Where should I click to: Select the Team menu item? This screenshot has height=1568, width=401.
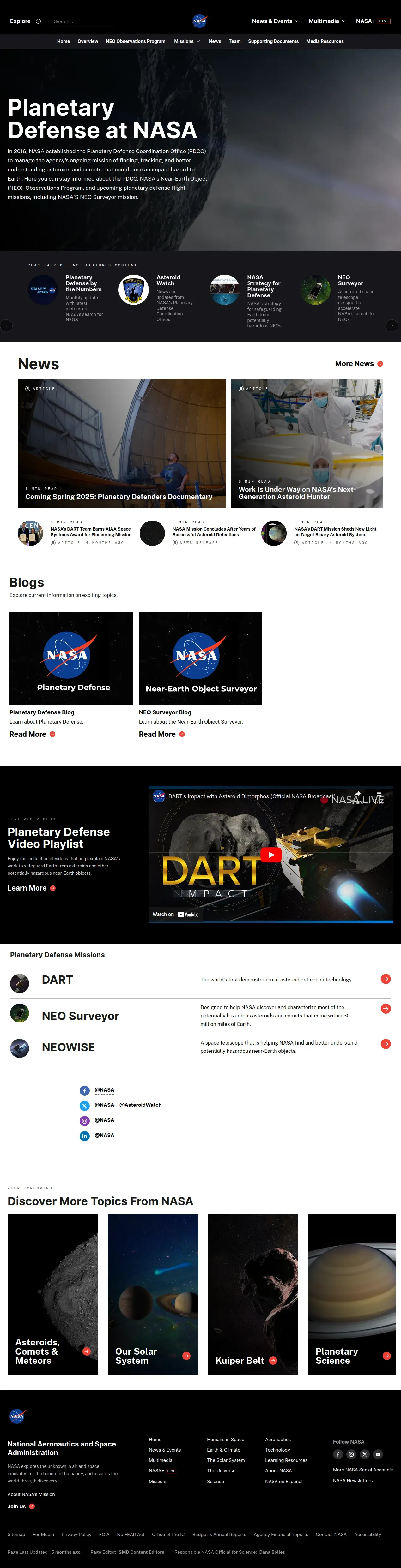(x=234, y=41)
